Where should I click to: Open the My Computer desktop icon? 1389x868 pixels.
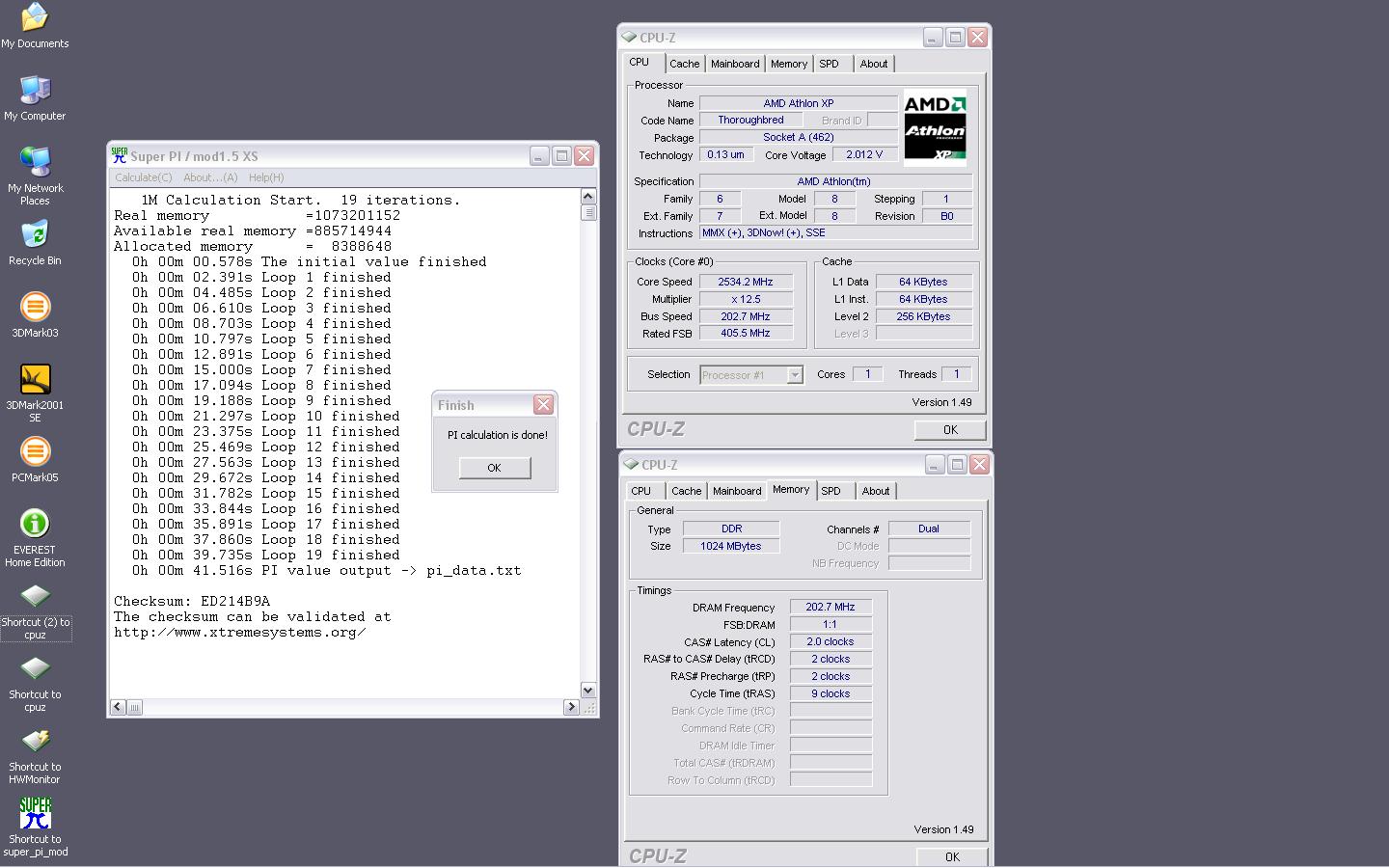point(35,97)
